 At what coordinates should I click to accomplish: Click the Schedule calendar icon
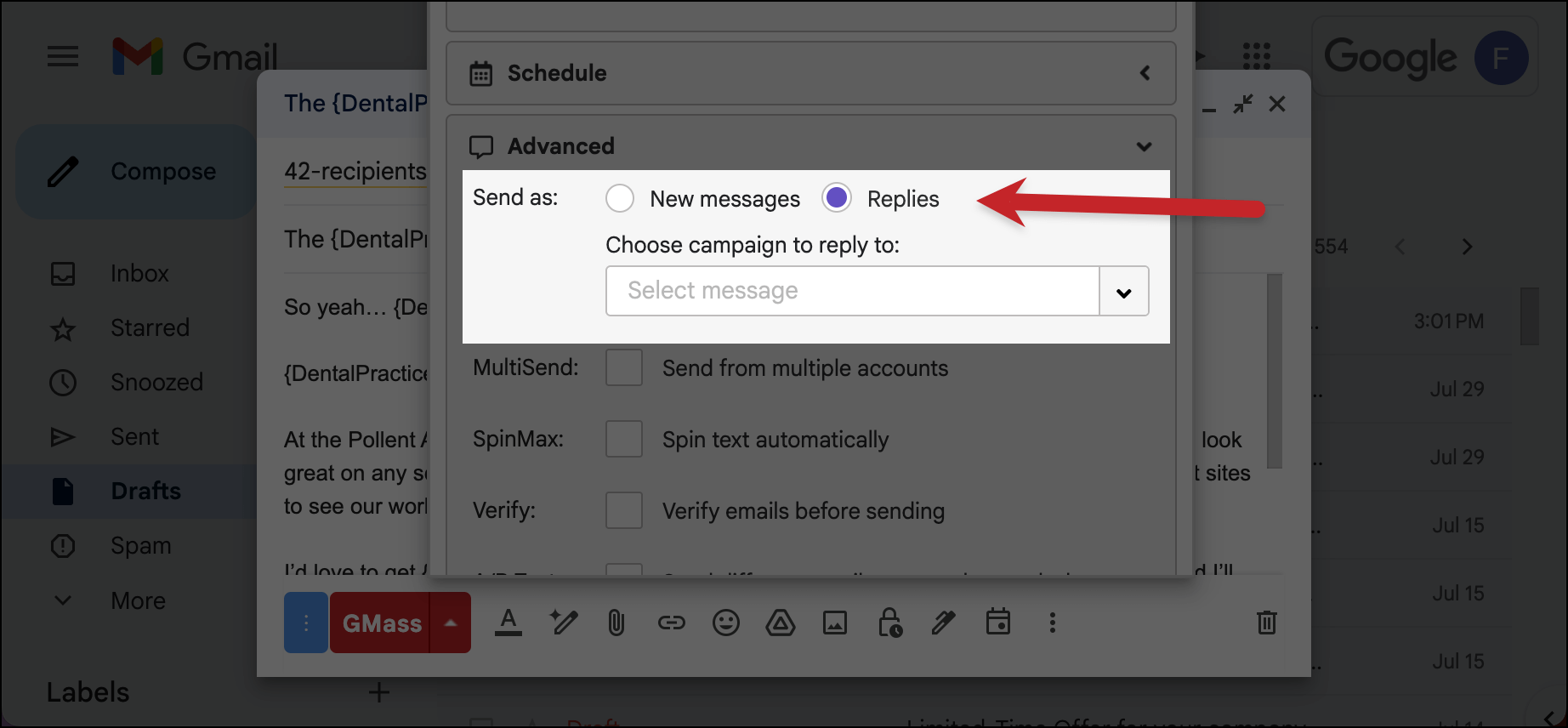click(481, 73)
